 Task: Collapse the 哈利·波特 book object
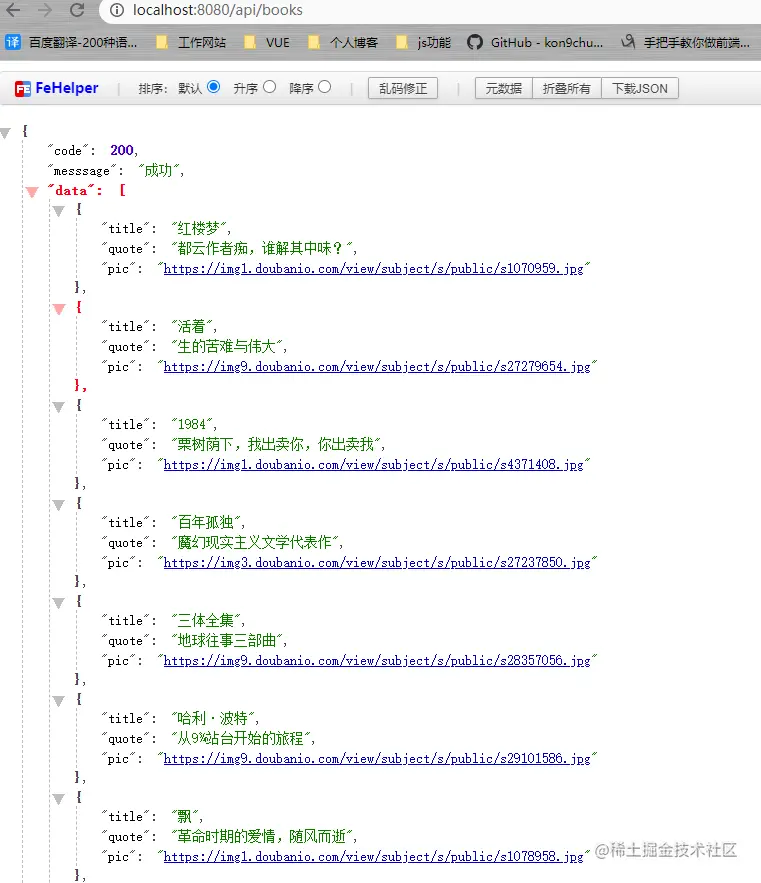coord(59,701)
